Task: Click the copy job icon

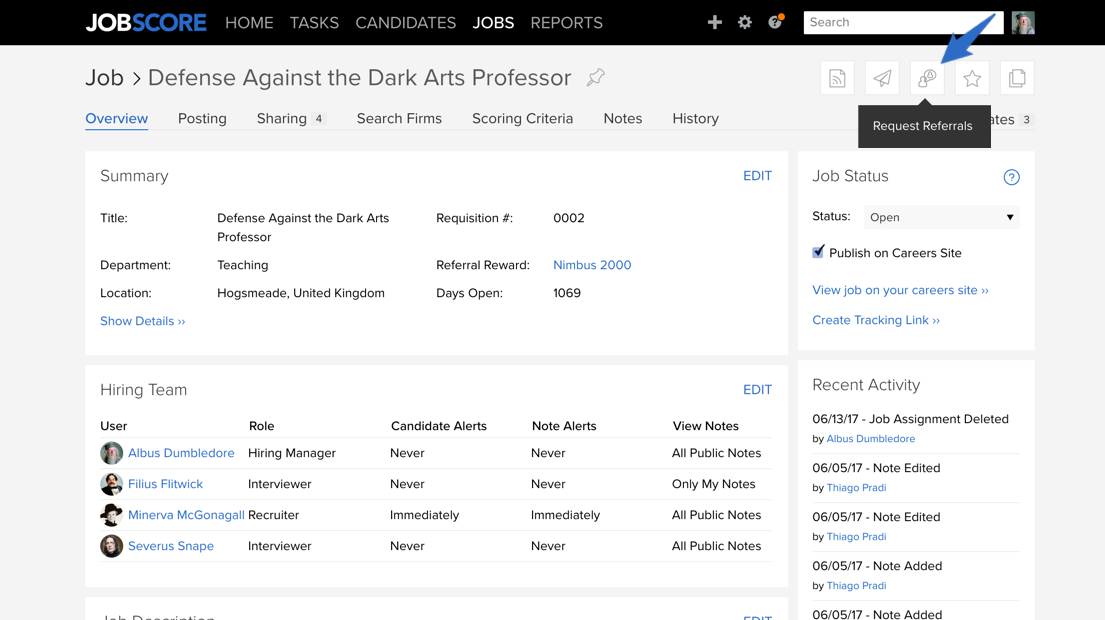Action: click(1017, 78)
